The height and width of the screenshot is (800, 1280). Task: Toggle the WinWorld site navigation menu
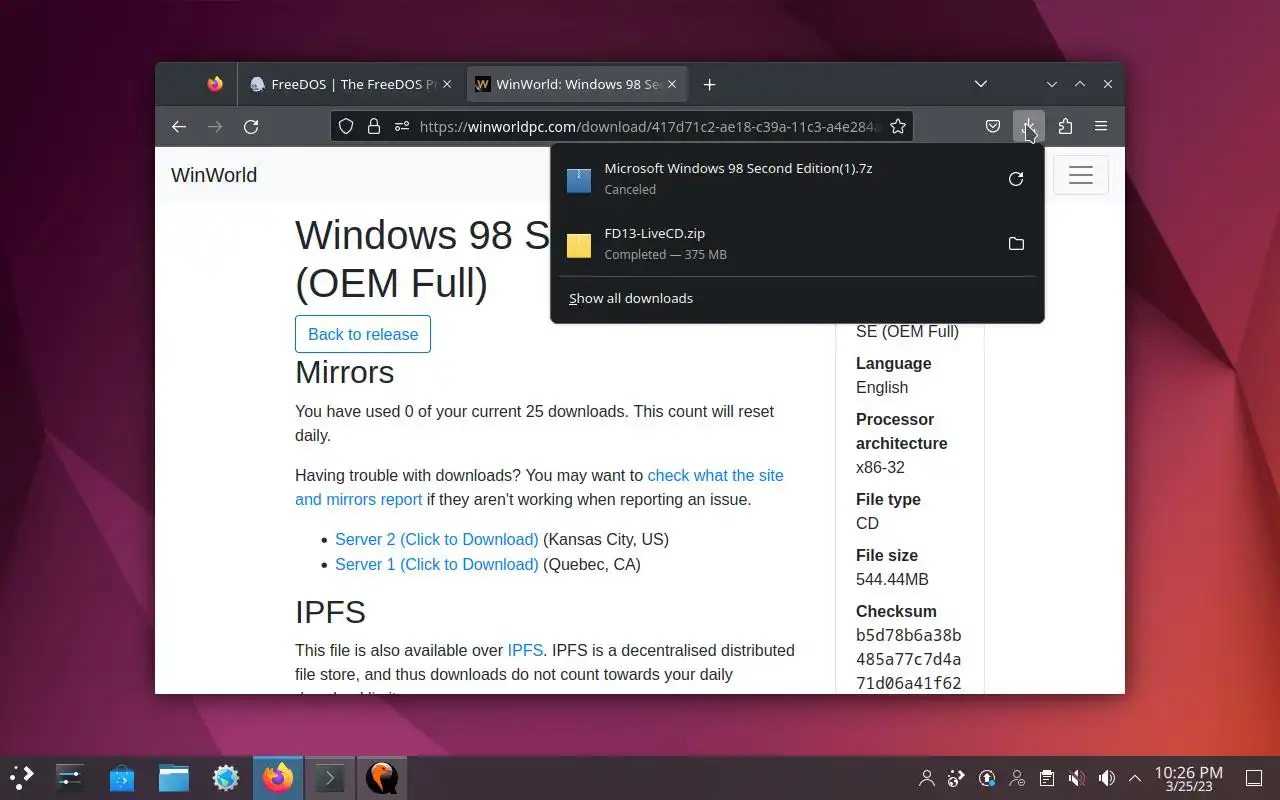[1080, 175]
